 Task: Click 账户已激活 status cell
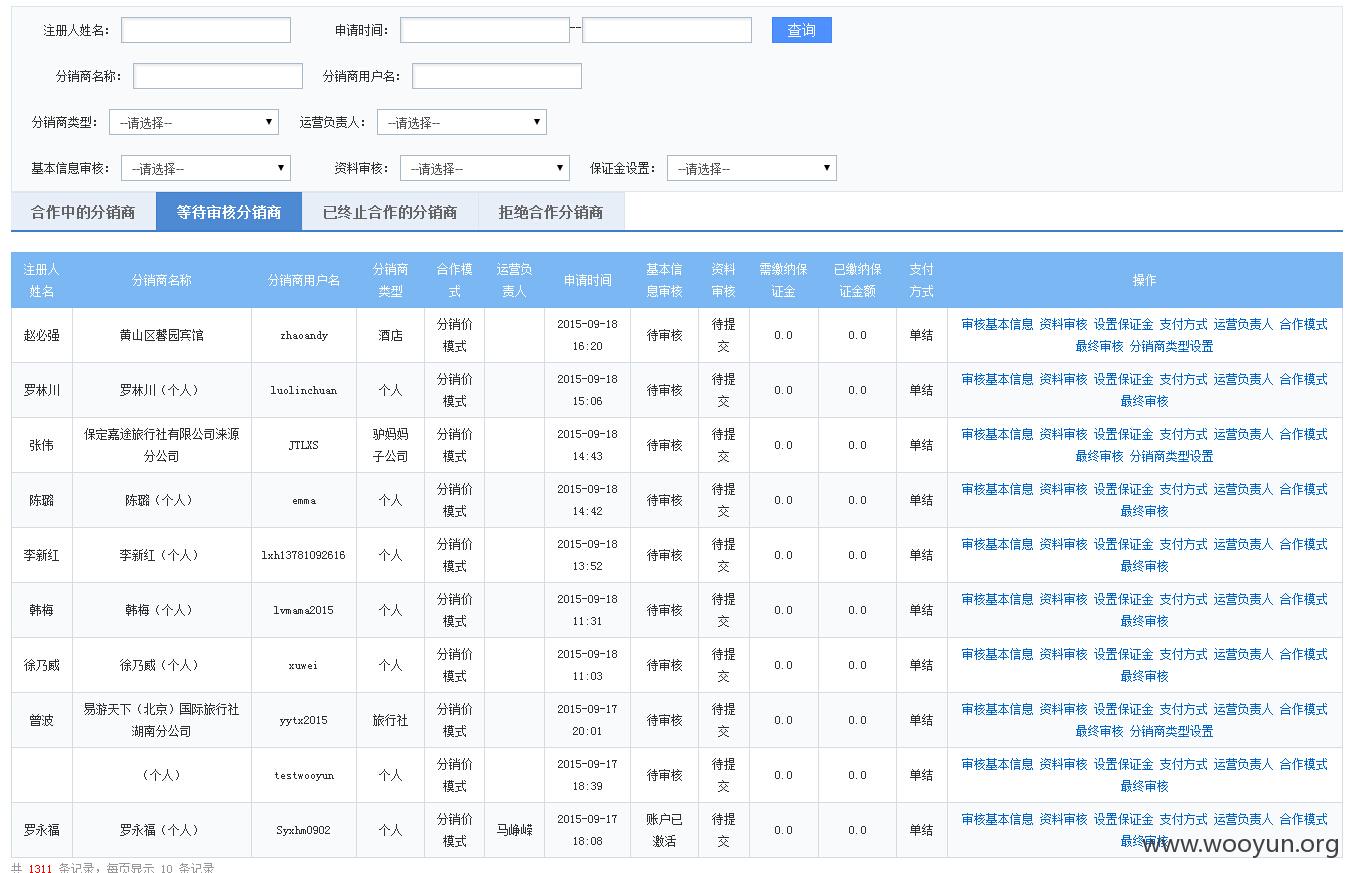664,830
